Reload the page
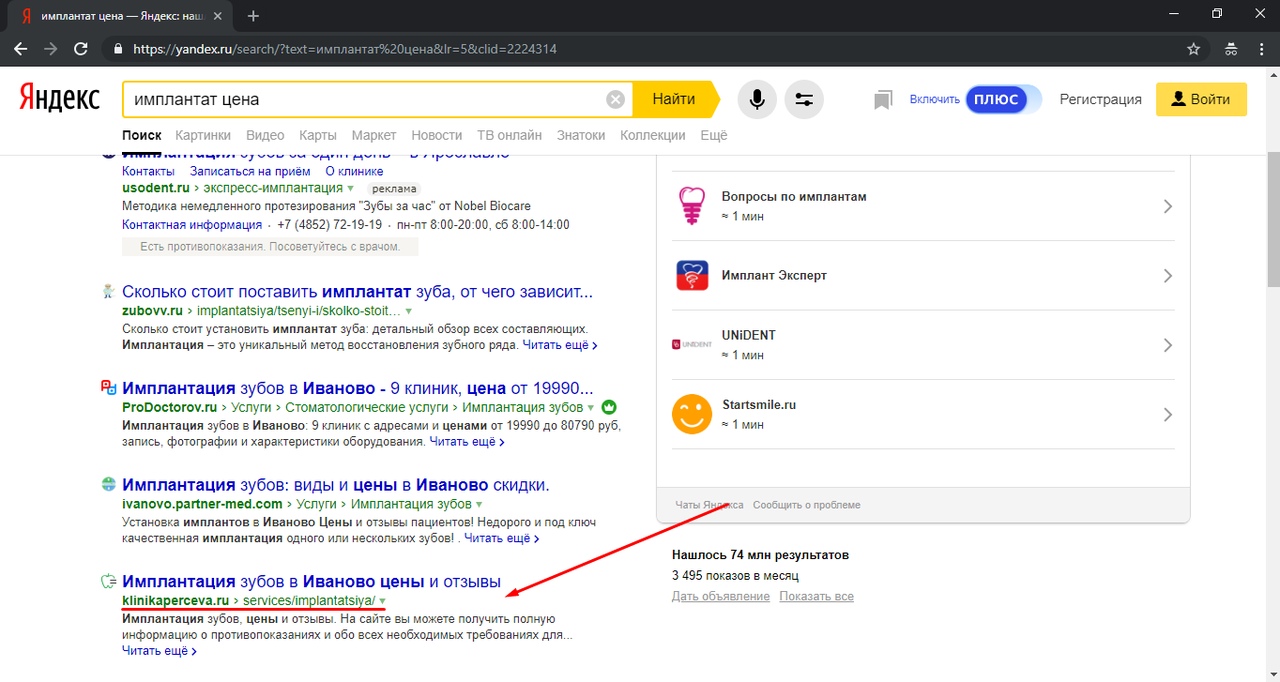The height and width of the screenshot is (682, 1280). coord(81,48)
